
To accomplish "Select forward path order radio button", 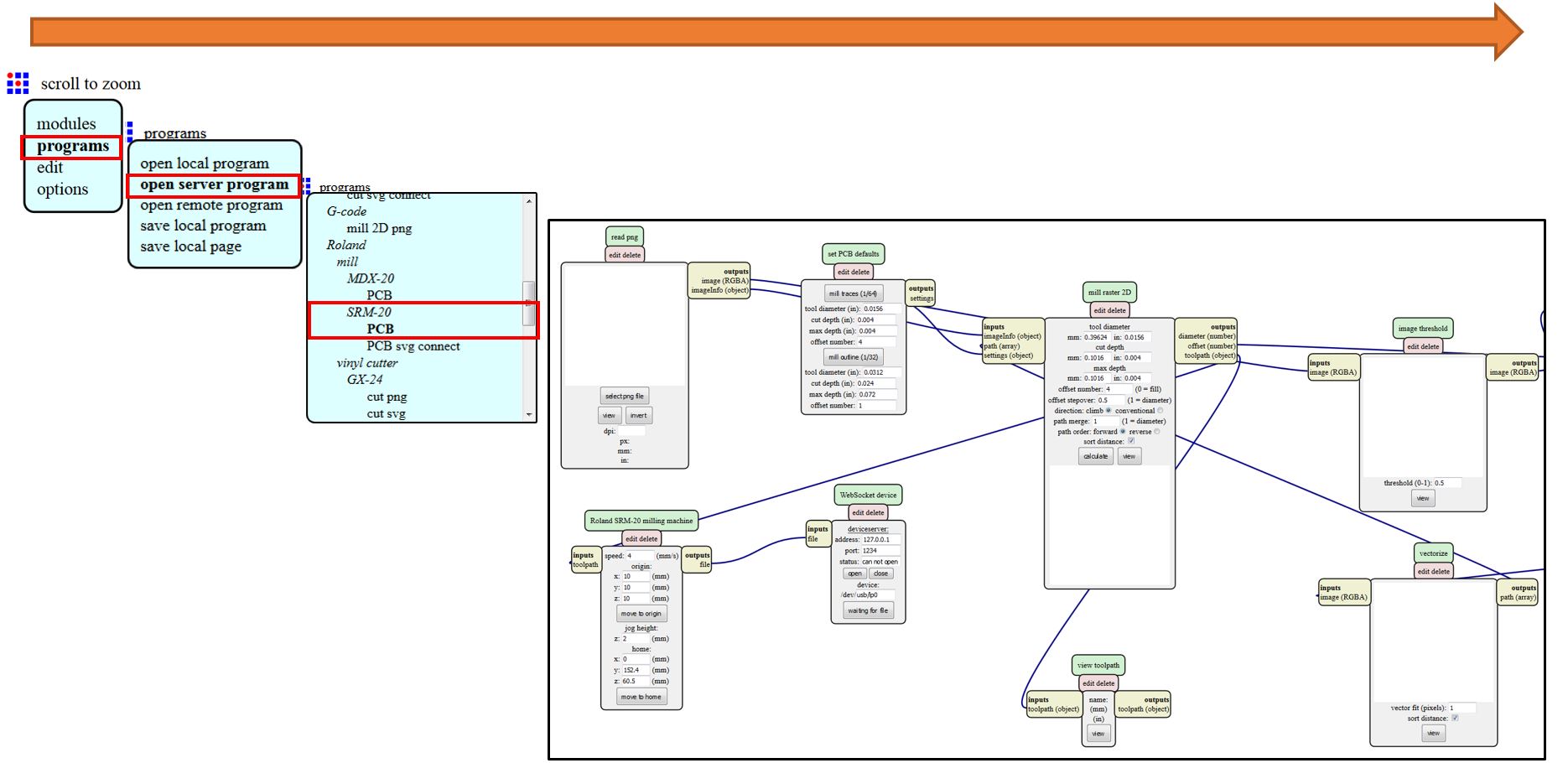I will point(1123,432).
